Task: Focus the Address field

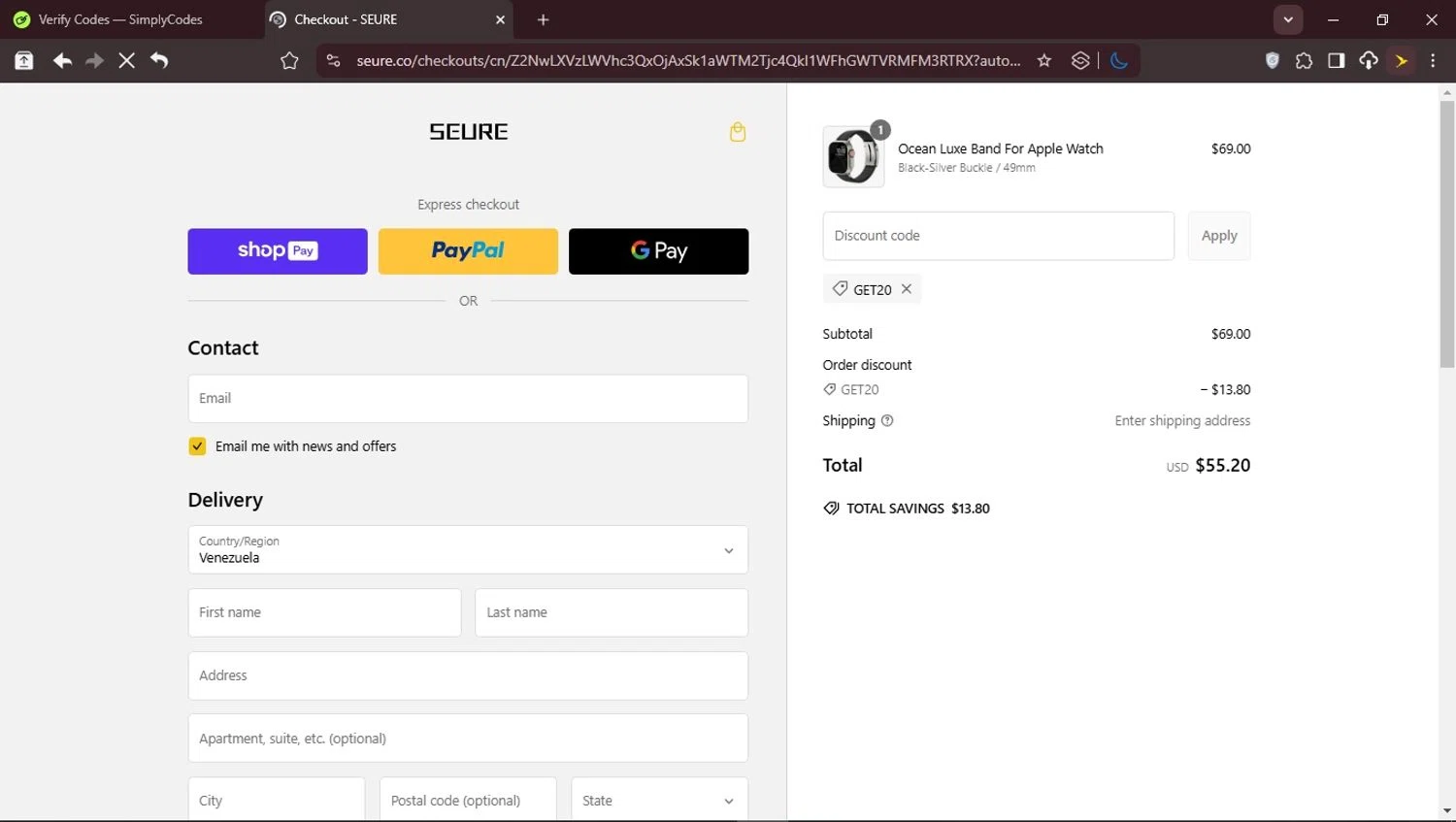Action: pos(468,675)
